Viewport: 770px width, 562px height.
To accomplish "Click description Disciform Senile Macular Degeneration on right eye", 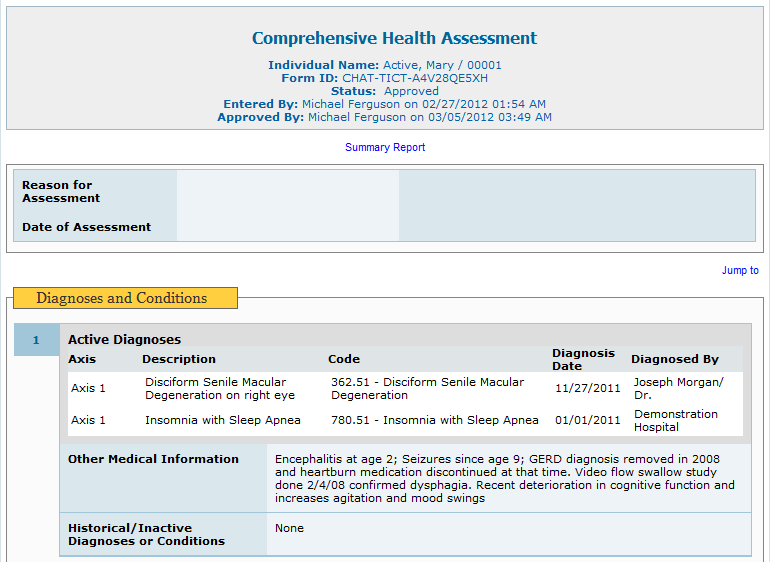I will tap(220, 389).
